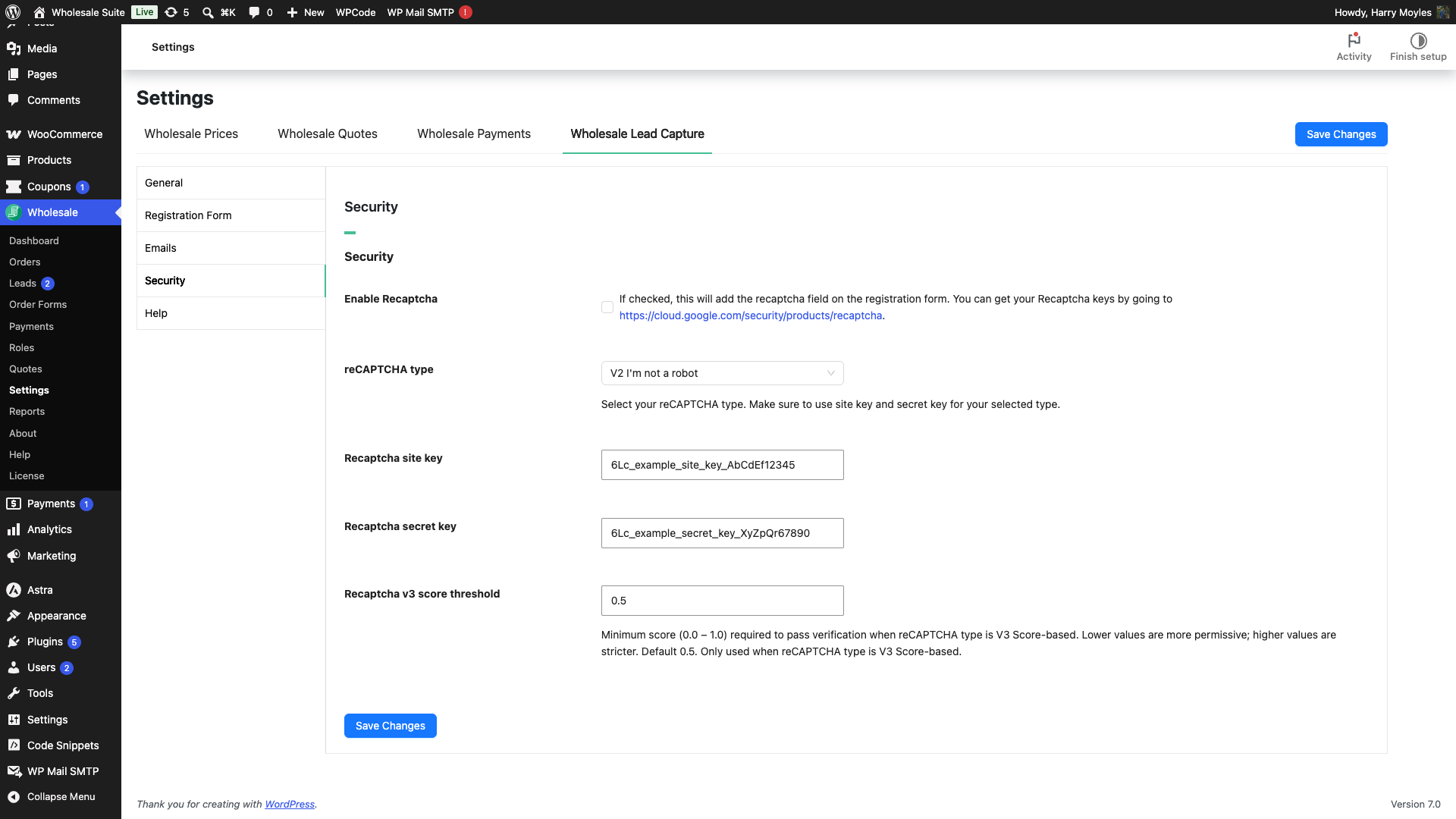Open License submenu item
The height and width of the screenshot is (819, 1456).
coord(27,475)
